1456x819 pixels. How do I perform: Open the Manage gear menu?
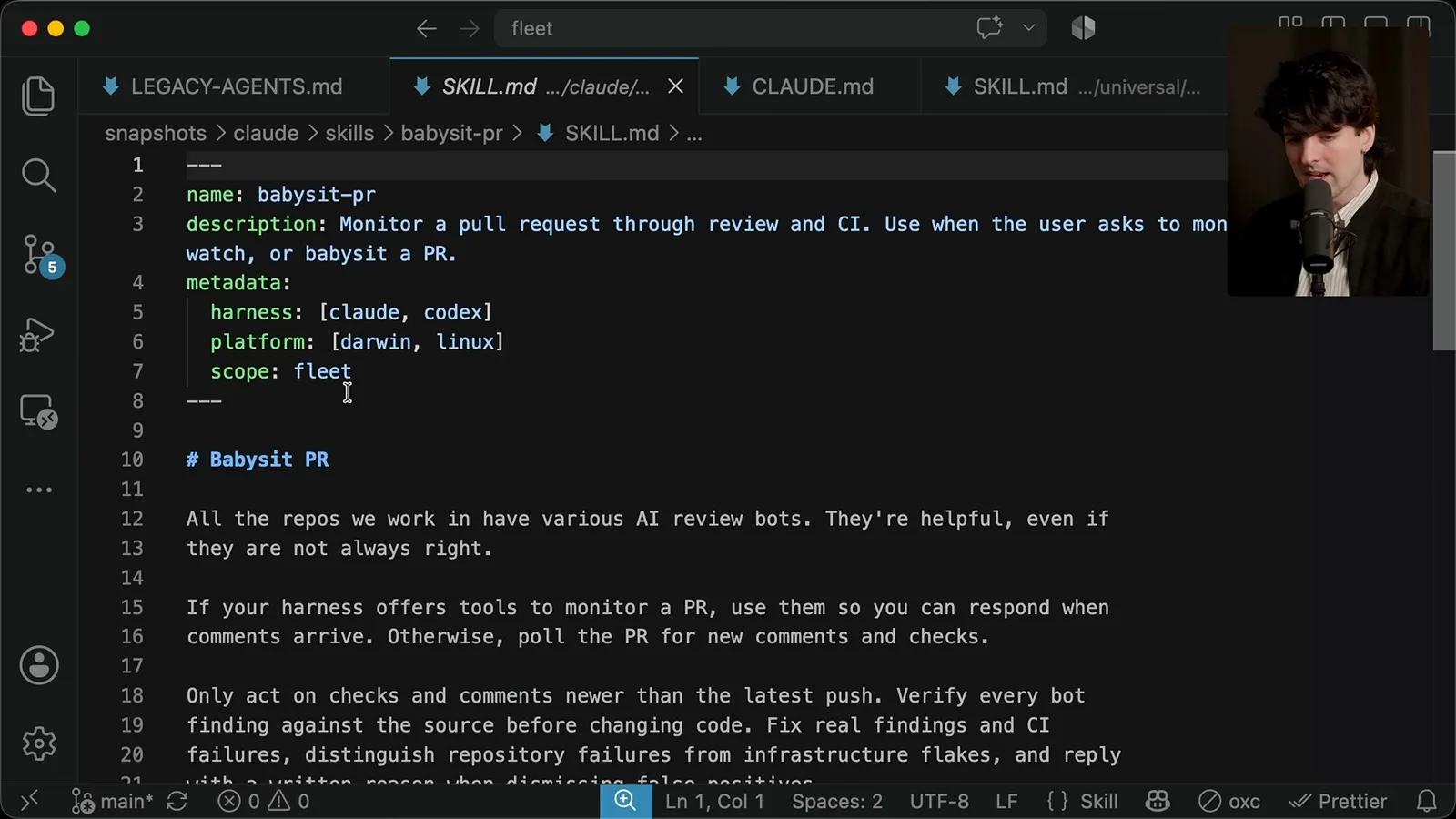coord(39,743)
